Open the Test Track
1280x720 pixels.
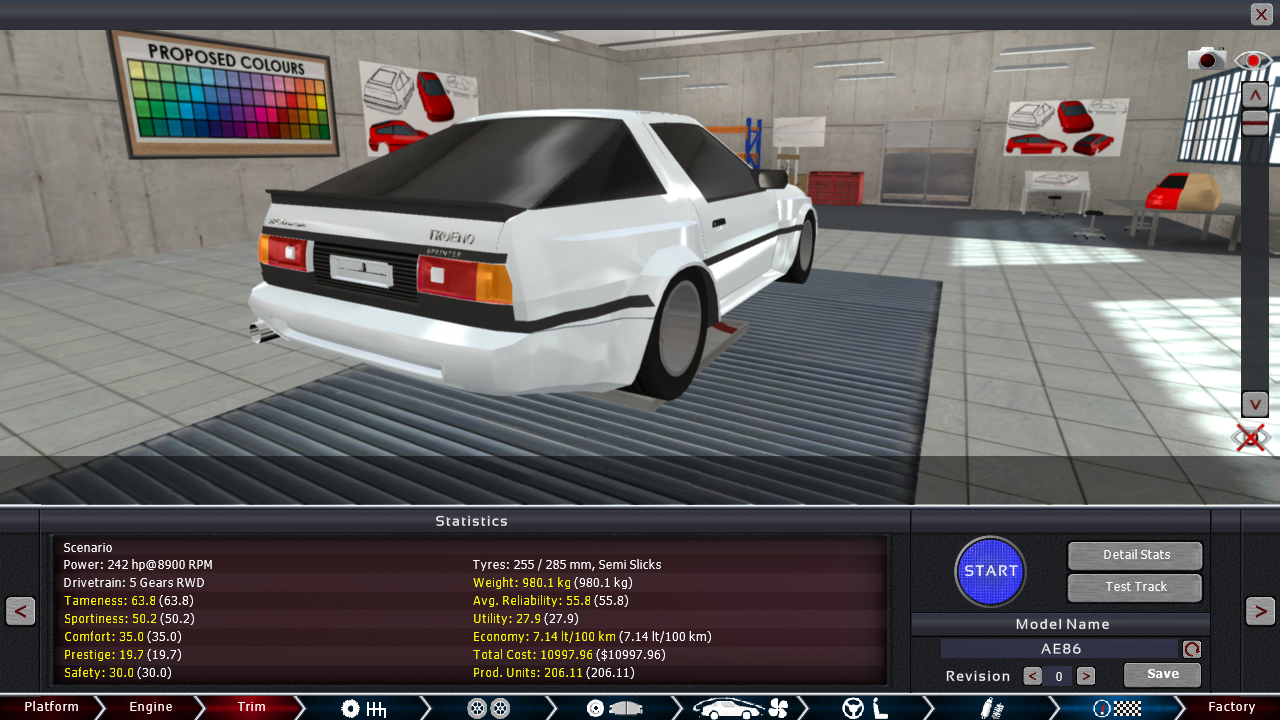pyautogui.click(x=1135, y=587)
